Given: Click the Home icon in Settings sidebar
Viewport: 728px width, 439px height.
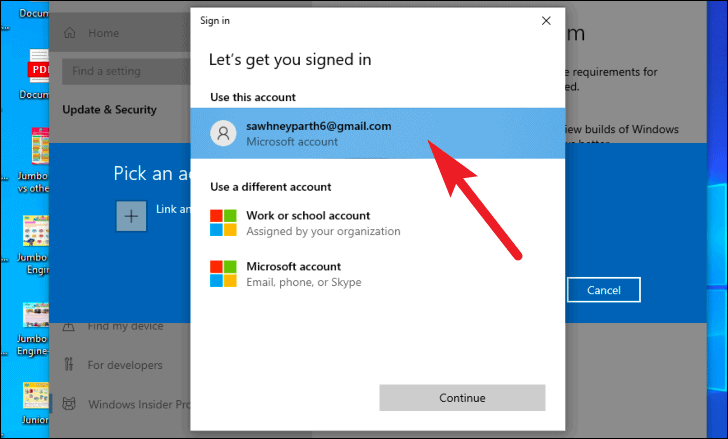Looking at the screenshot, I should 70,33.
